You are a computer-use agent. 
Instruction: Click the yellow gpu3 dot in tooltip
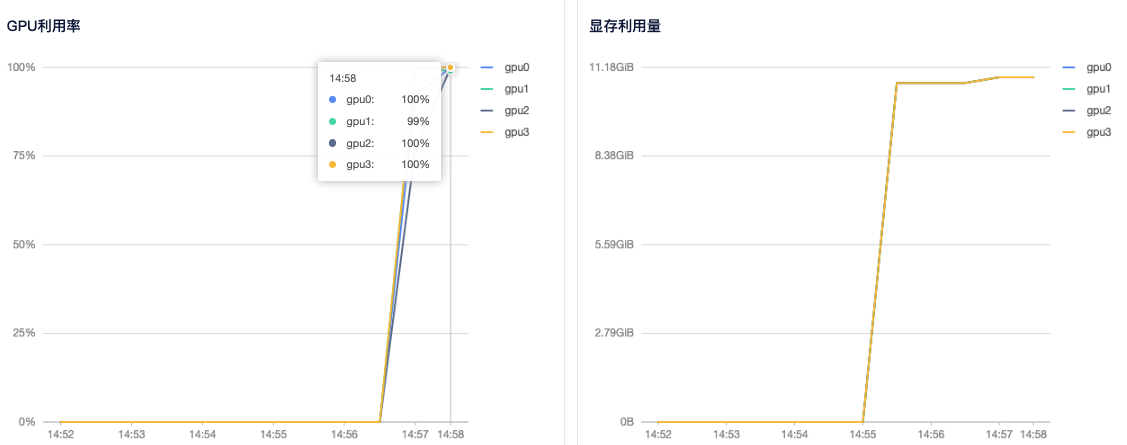tap(333, 165)
